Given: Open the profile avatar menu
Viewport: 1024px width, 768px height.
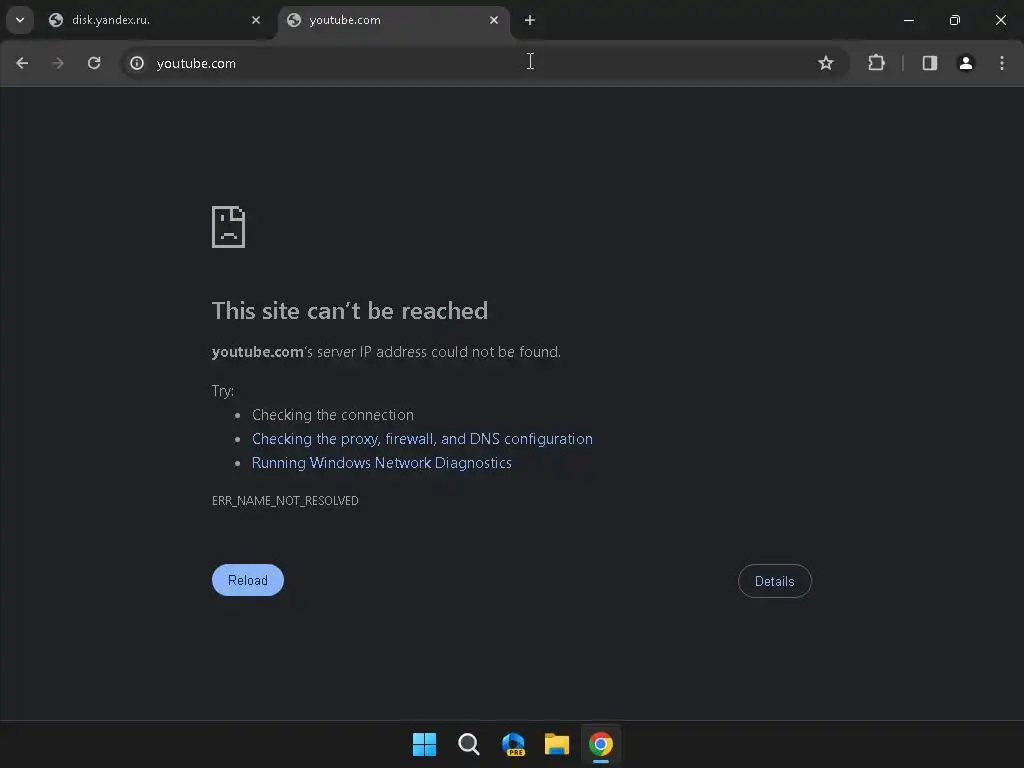Looking at the screenshot, I should click(x=966, y=63).
